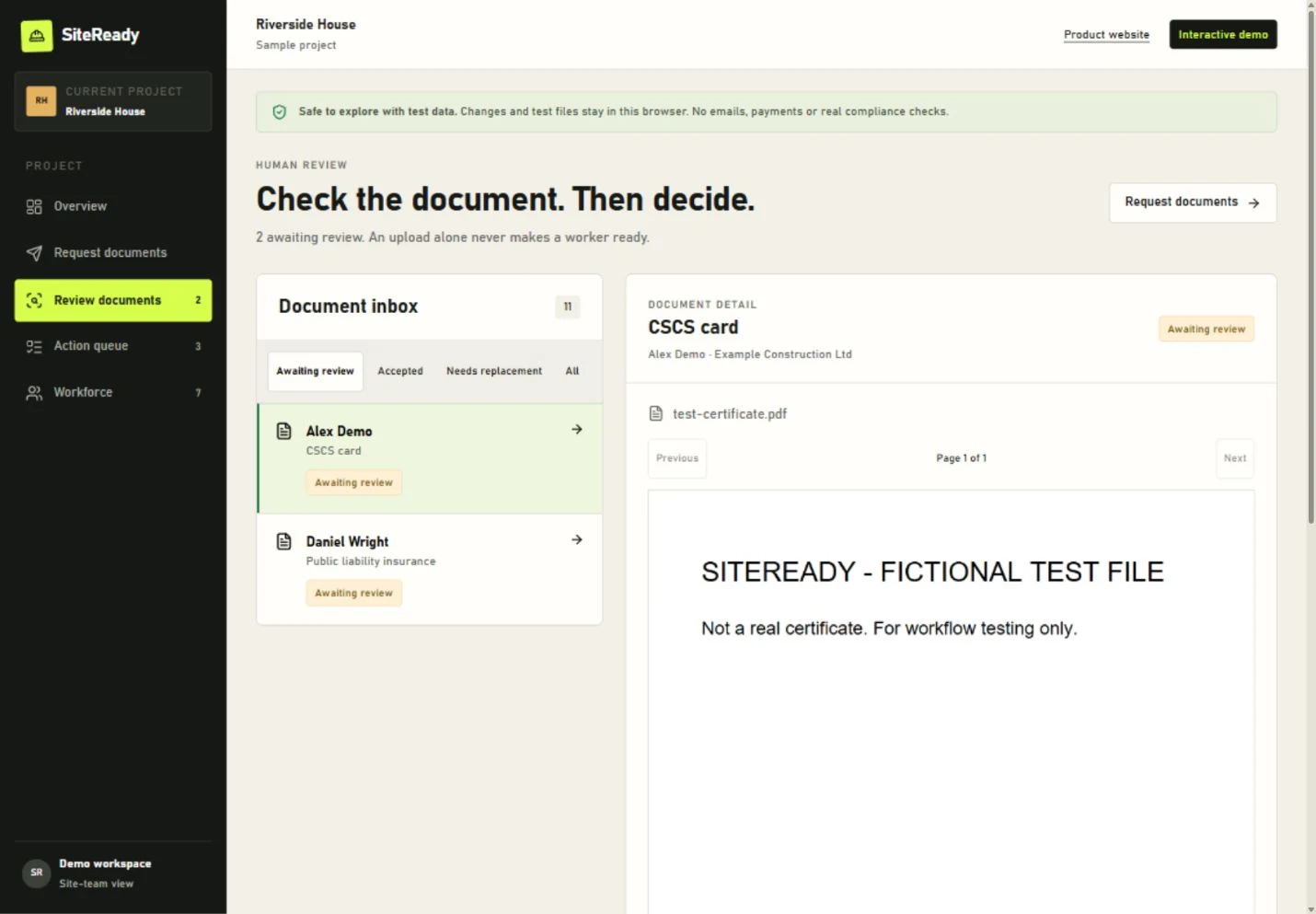Open the Product website link
The image size is (1316, 914).
click(x=1106, y=35)
